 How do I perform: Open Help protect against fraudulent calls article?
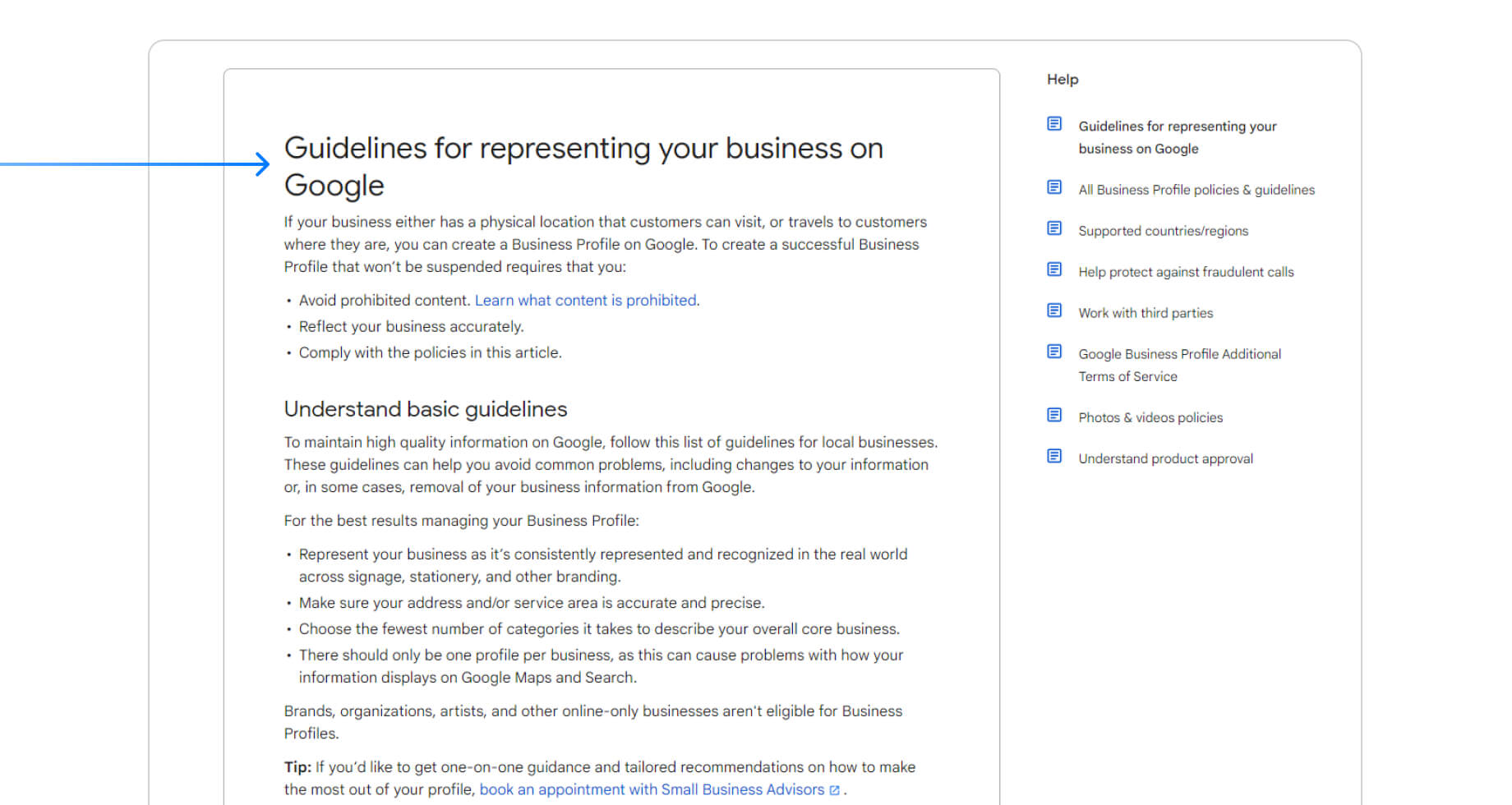click(x=1186, y=272)
